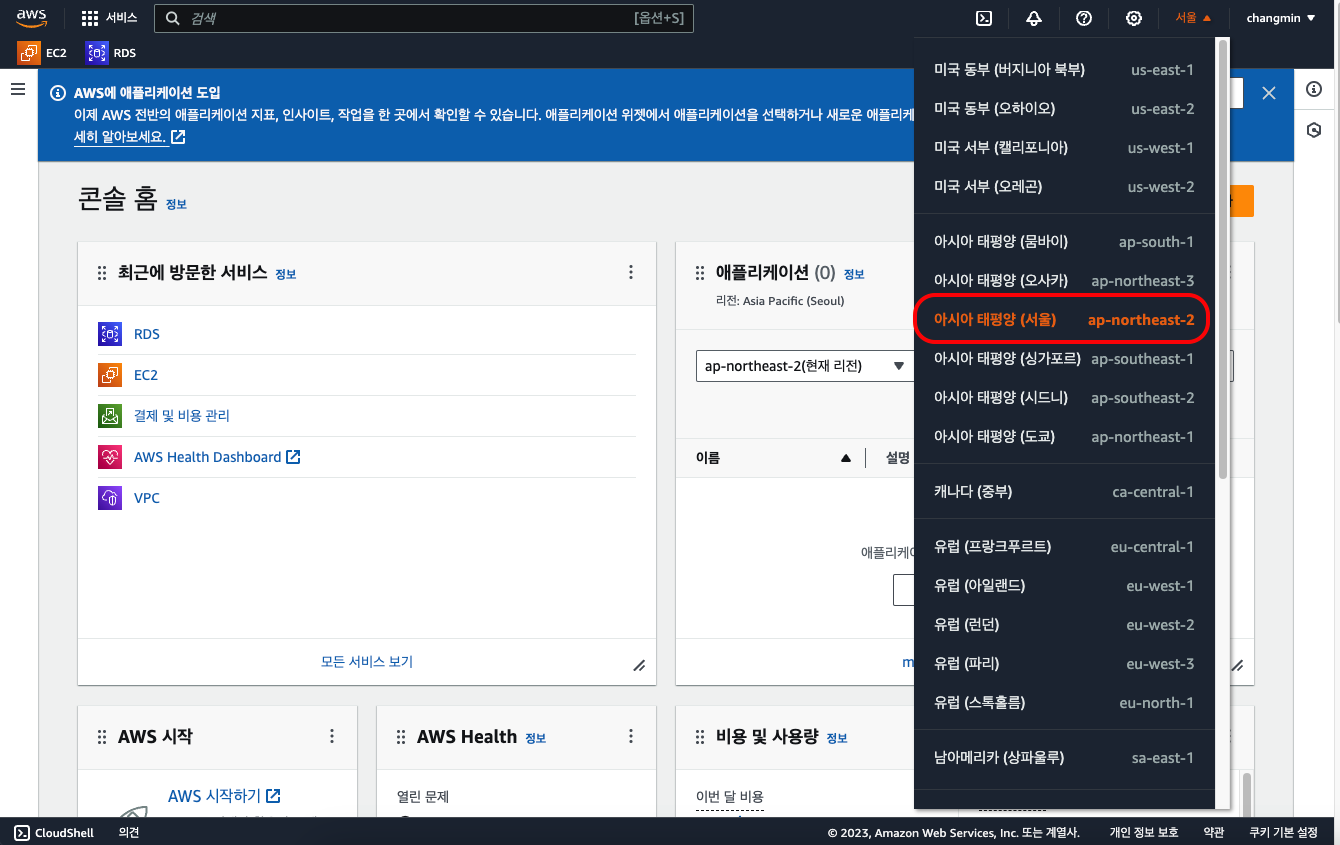Open the ap-northeast-2(현재 리전) region filter dropdown
This screenshot has height=845, width=1340.
click(x=805, y=366)
